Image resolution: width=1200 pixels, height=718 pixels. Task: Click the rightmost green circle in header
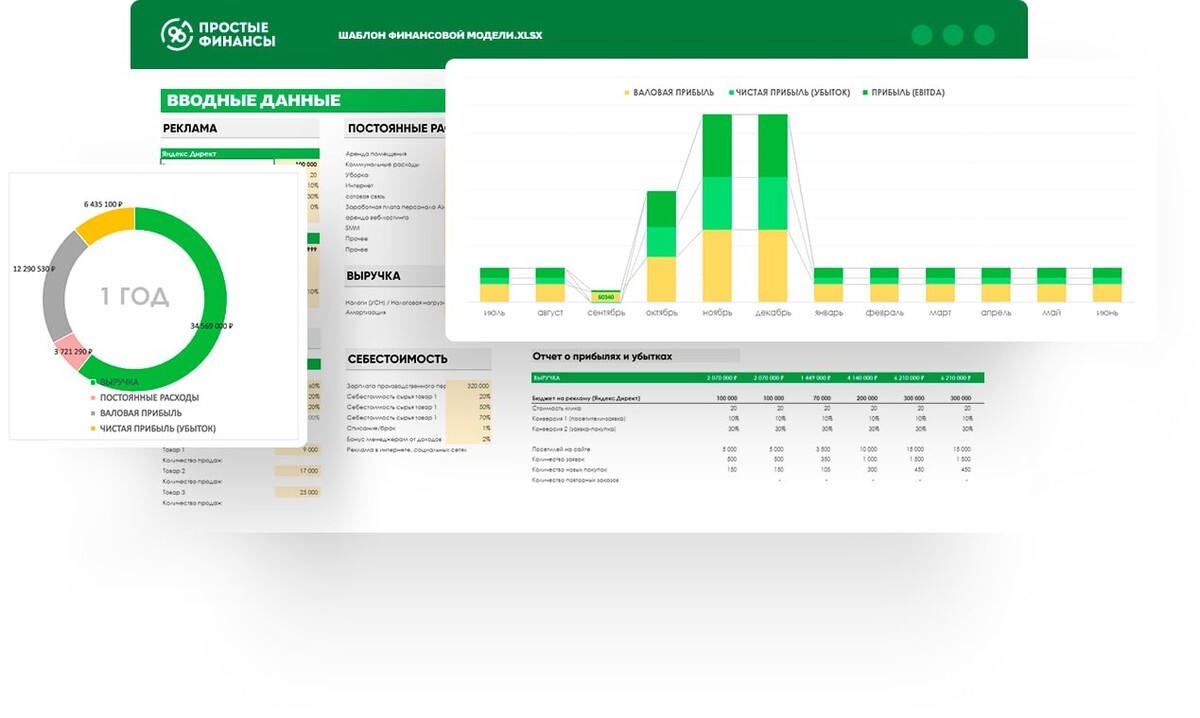pyautogui.click(x=984, y=36)
